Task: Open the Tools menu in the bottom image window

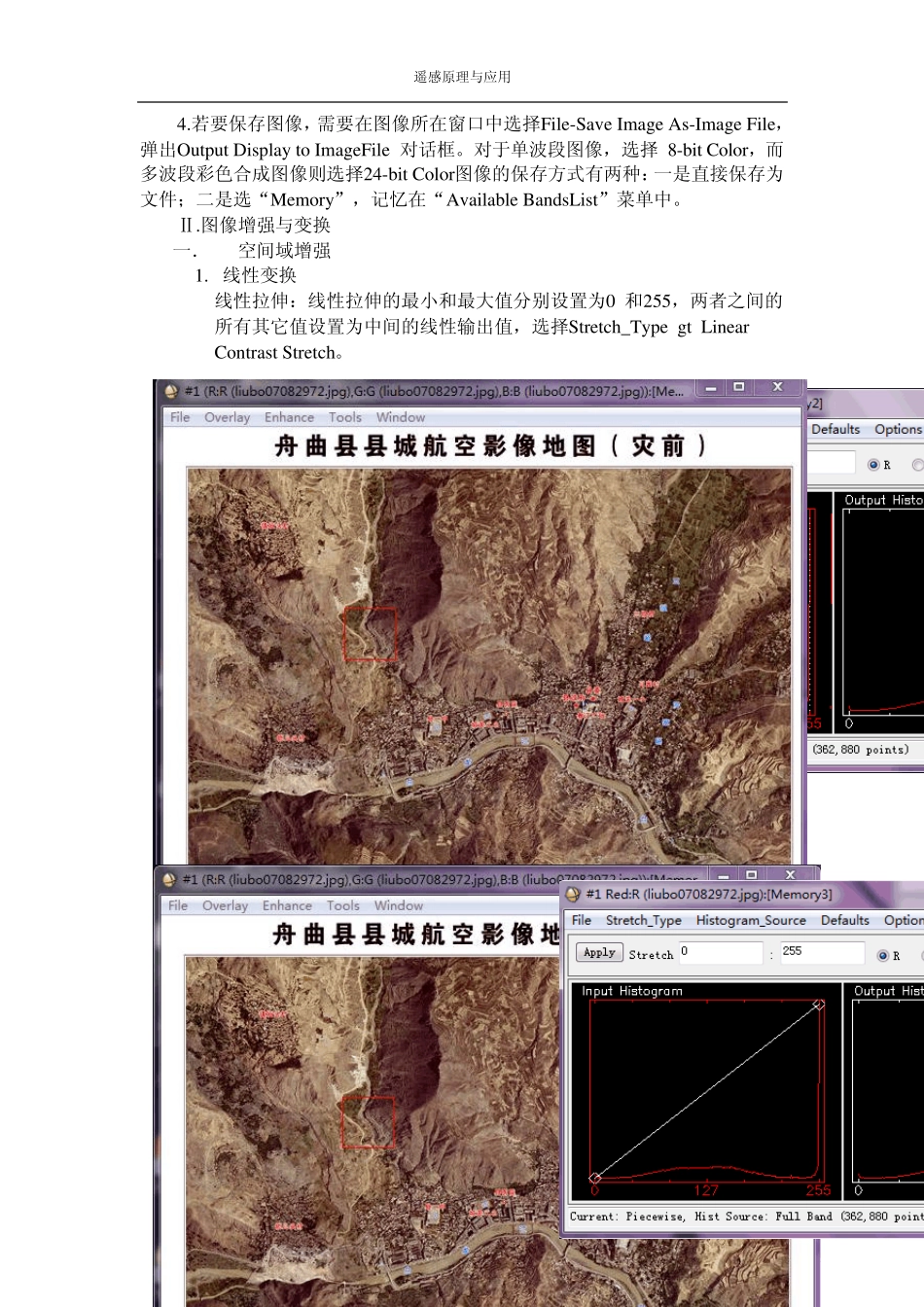Action: 342,905
